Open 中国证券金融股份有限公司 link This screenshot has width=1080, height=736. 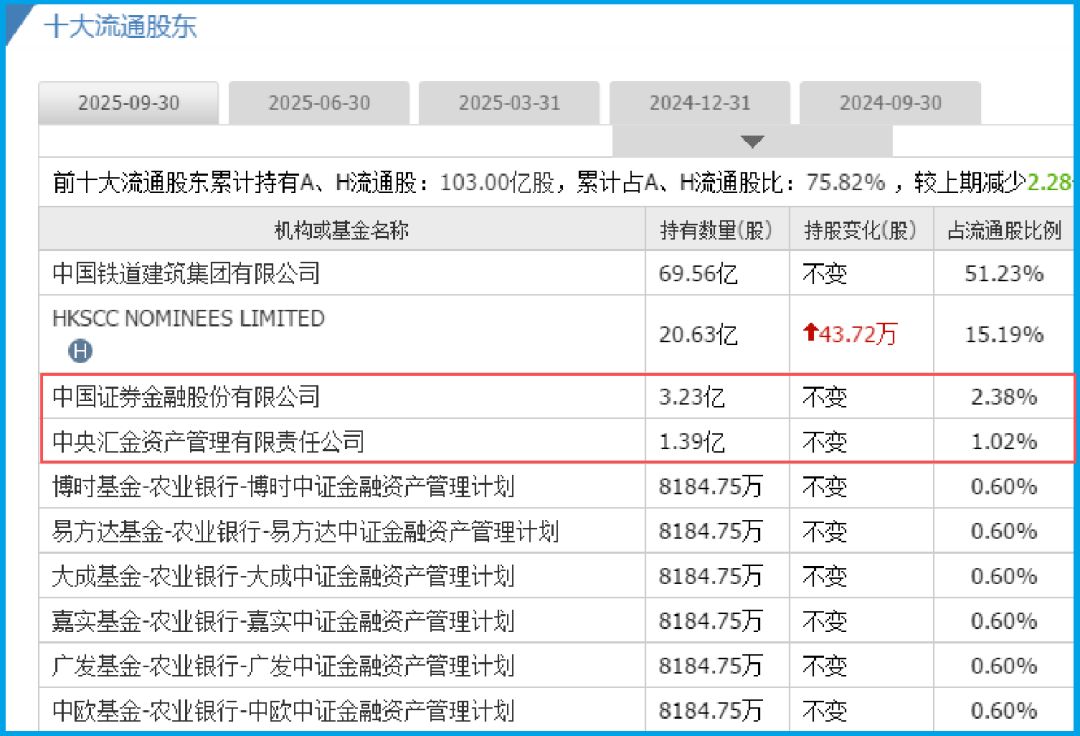(186, 397)
